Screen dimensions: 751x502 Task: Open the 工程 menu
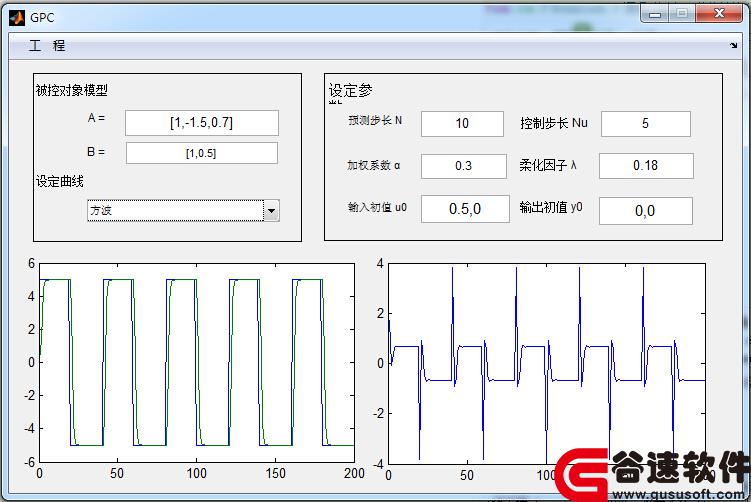point(47,46)
